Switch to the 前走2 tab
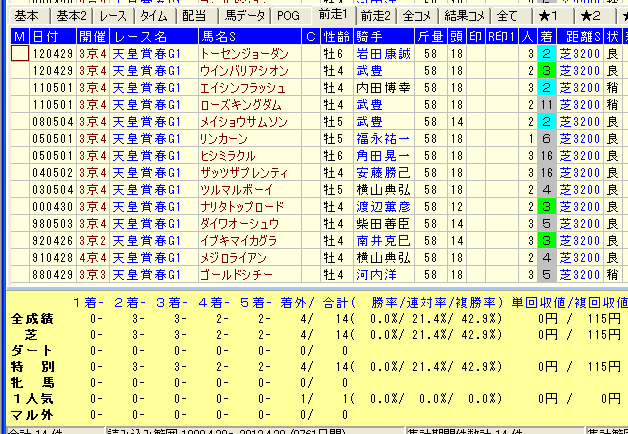 [376, 16]
